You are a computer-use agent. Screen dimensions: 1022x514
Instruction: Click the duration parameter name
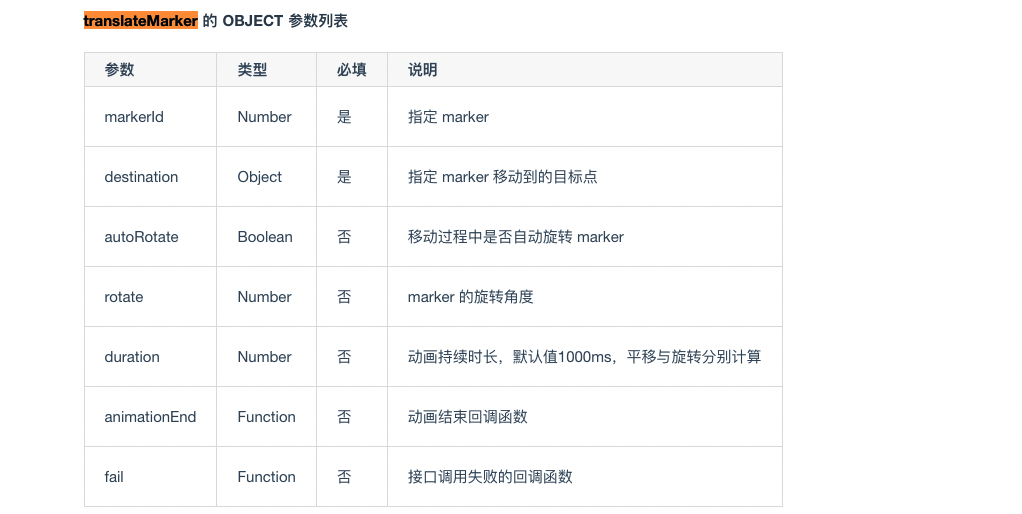click(132, 357)
